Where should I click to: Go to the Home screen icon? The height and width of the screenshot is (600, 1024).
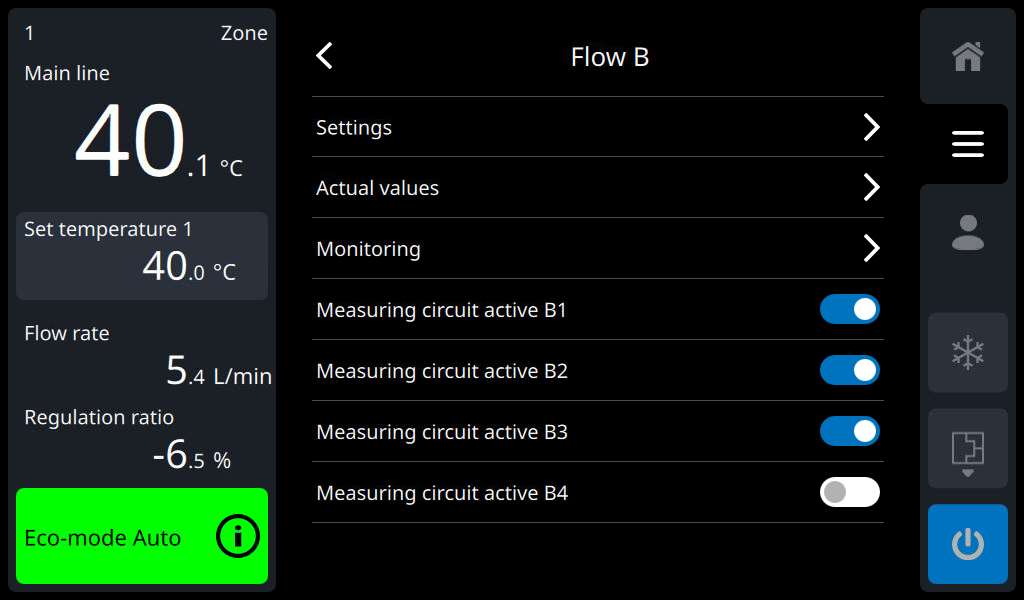click(967, 57)
